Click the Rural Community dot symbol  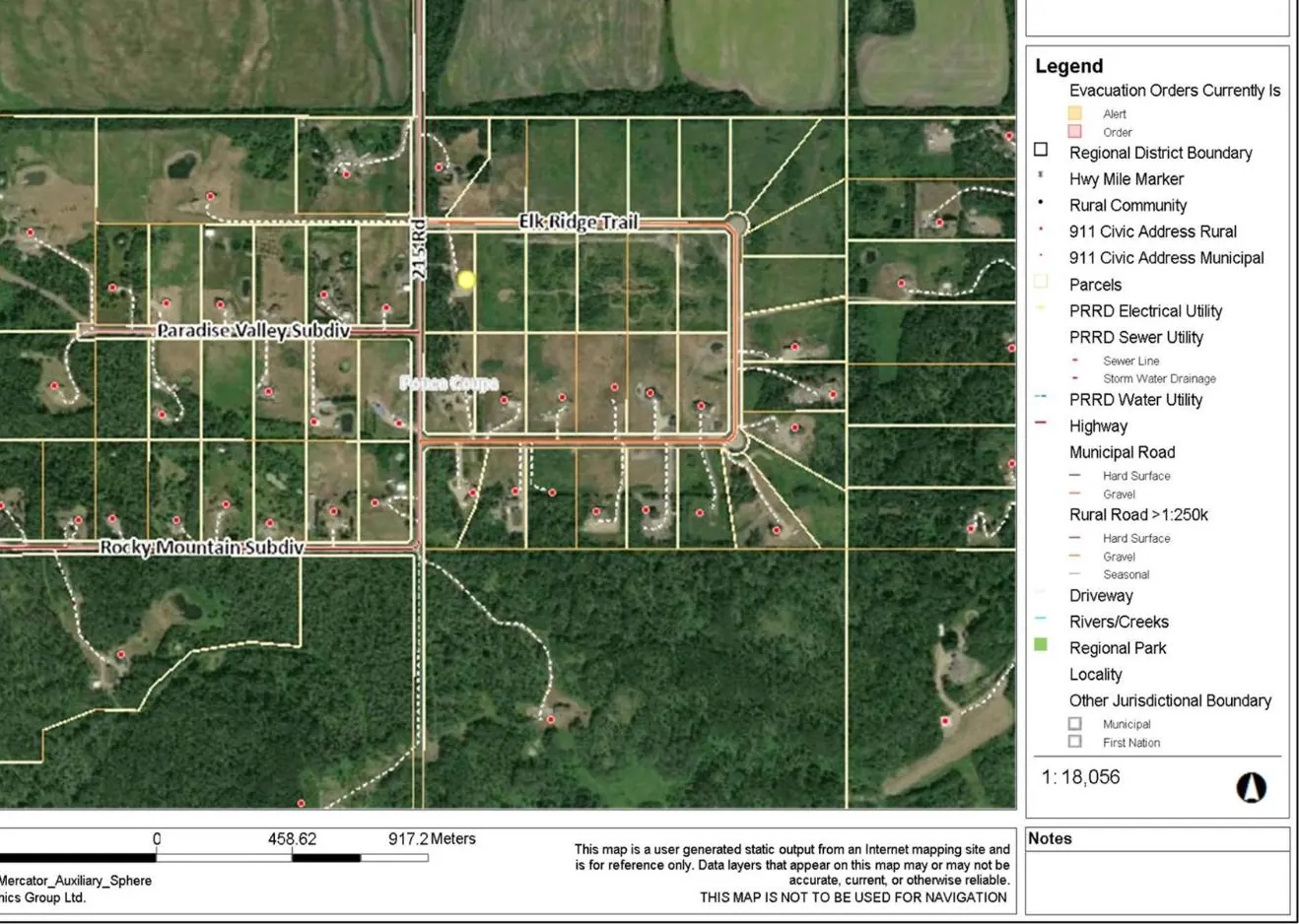tap(1041, 203)
